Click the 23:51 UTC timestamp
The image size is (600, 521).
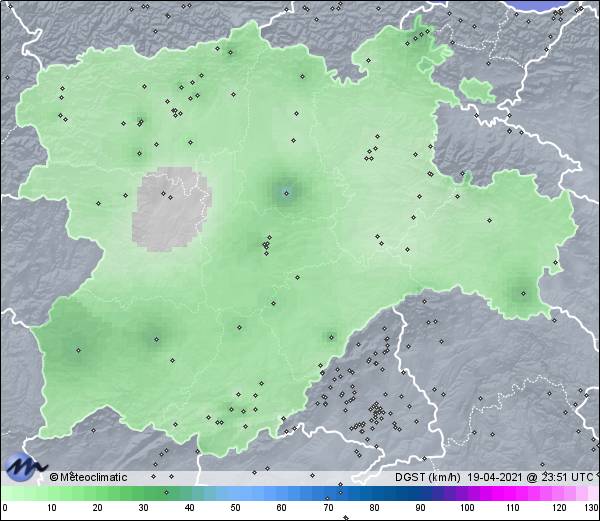566,477
